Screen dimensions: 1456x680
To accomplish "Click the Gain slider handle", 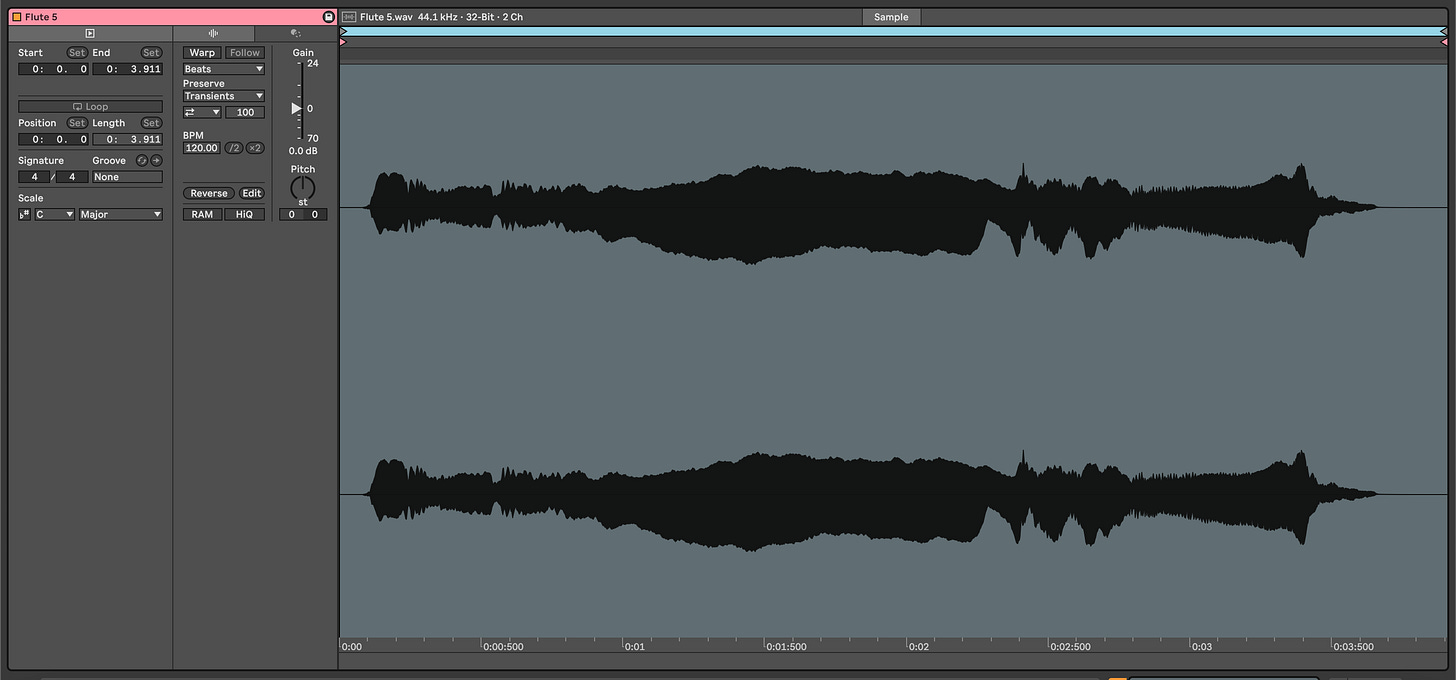I will [297, 108].
